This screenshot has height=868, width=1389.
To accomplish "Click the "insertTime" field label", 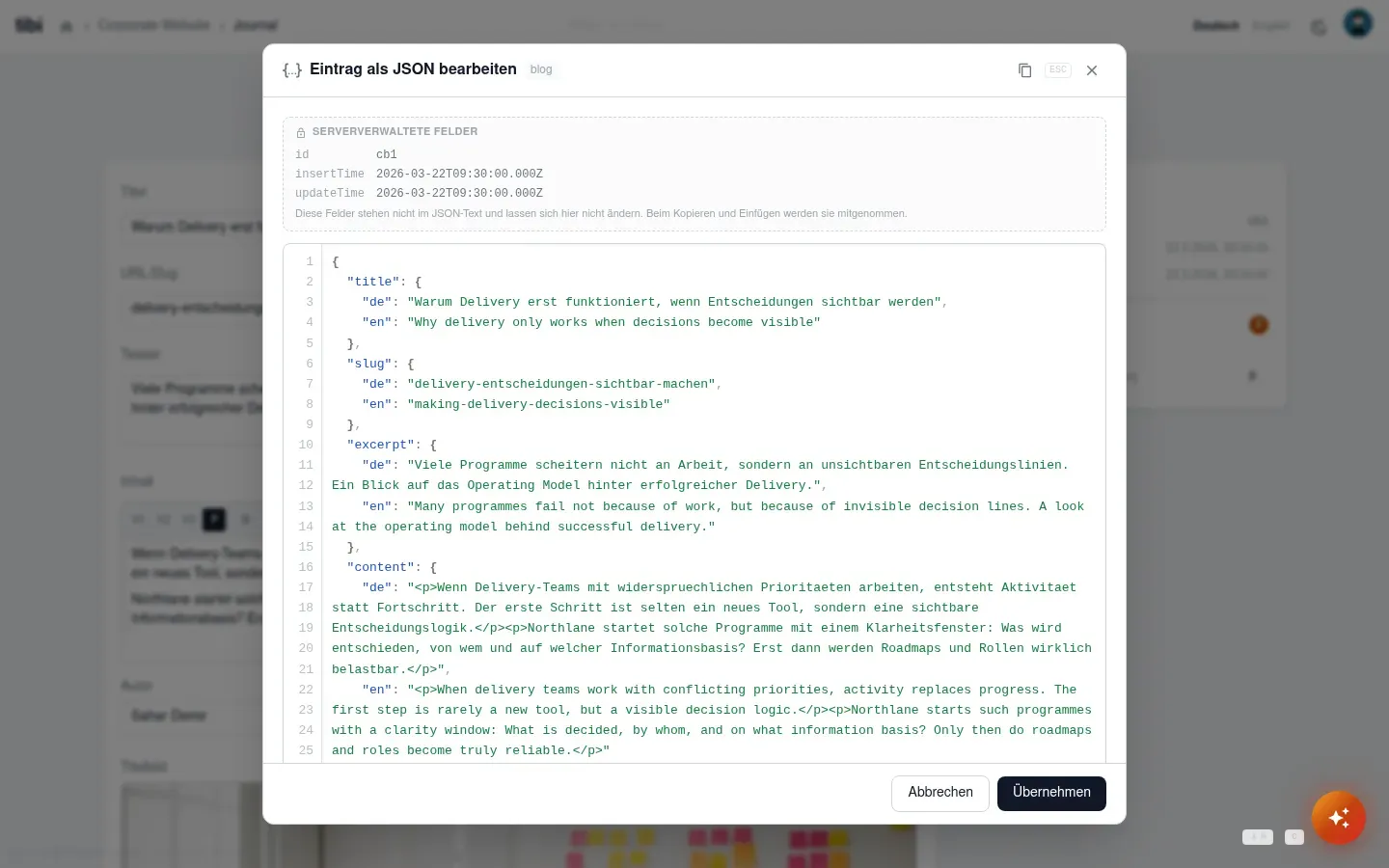I will (330, 174).
